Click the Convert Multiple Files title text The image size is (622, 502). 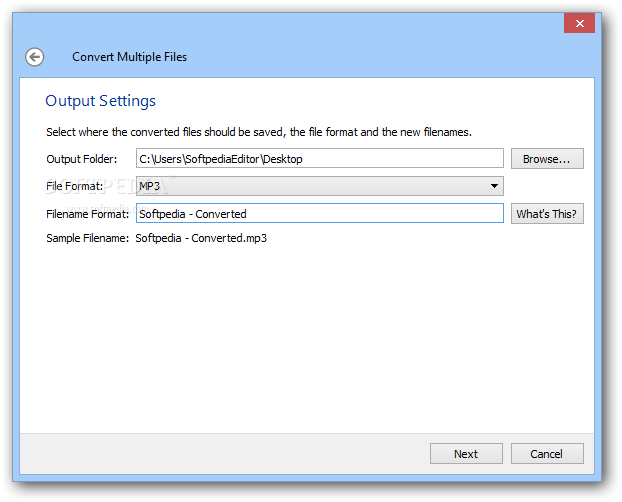pos(129,57)
